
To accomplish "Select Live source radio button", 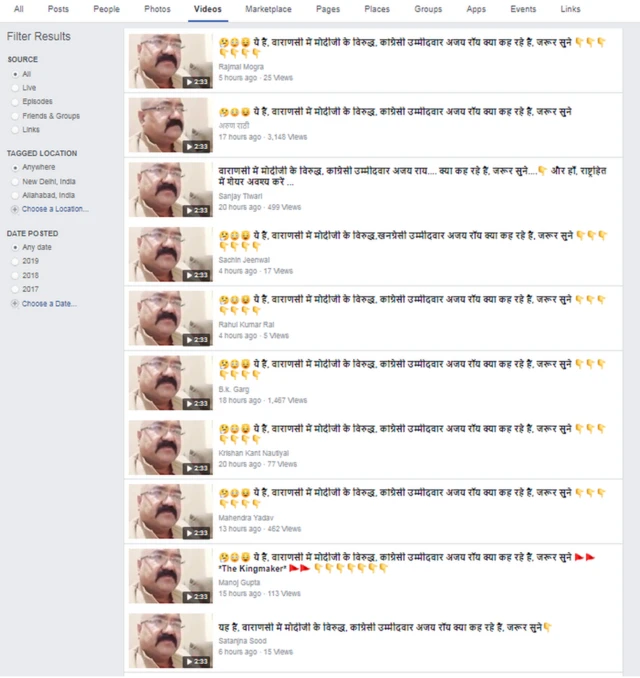I will tap(15, 88).
